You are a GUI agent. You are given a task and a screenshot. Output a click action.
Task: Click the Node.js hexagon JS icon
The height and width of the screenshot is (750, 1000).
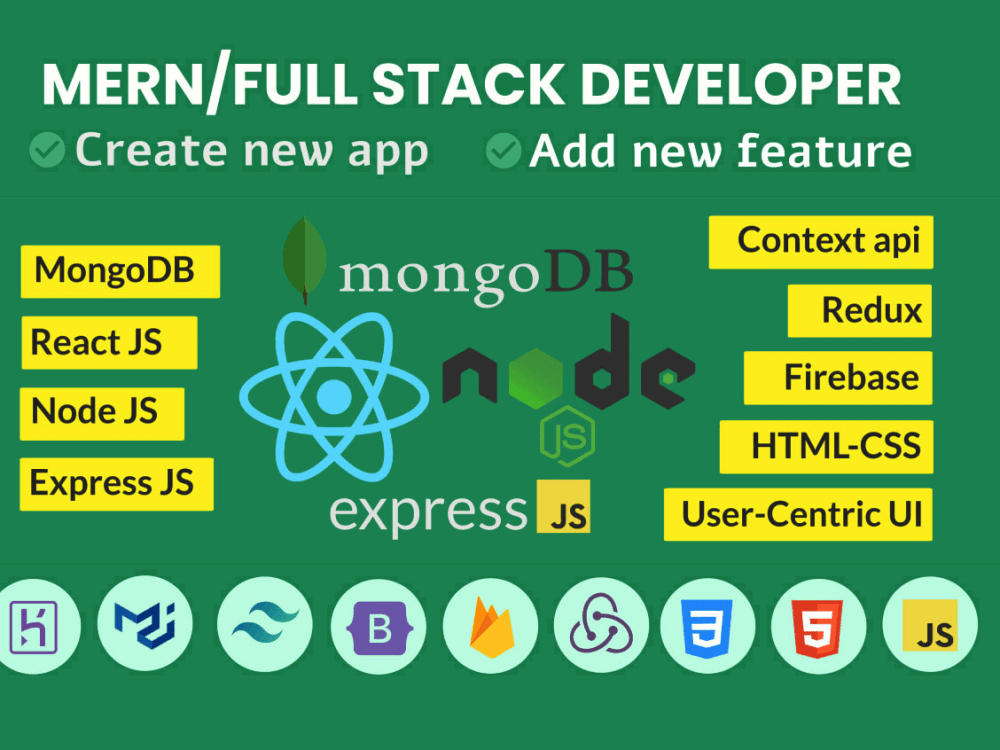pos(567,436)
